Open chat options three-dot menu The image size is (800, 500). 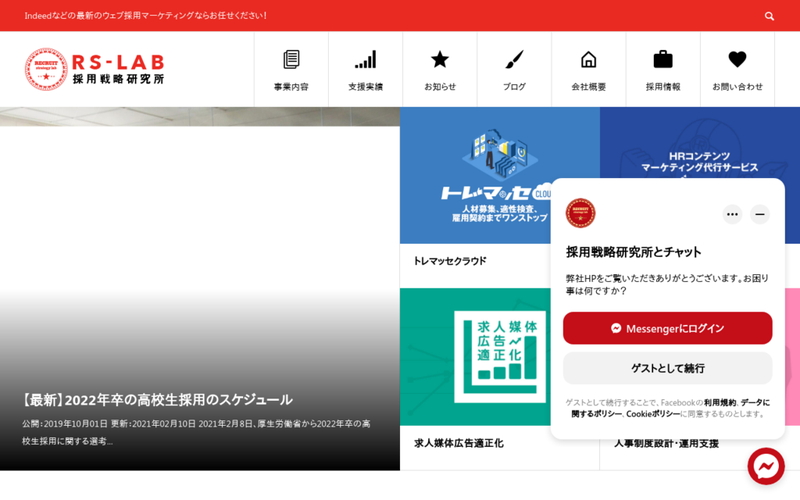732,214
